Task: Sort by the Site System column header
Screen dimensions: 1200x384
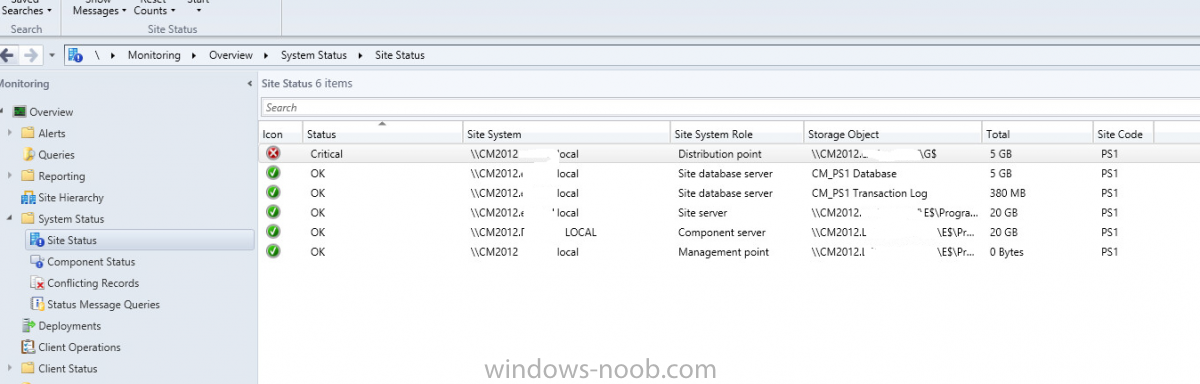Action: point(566,134)
